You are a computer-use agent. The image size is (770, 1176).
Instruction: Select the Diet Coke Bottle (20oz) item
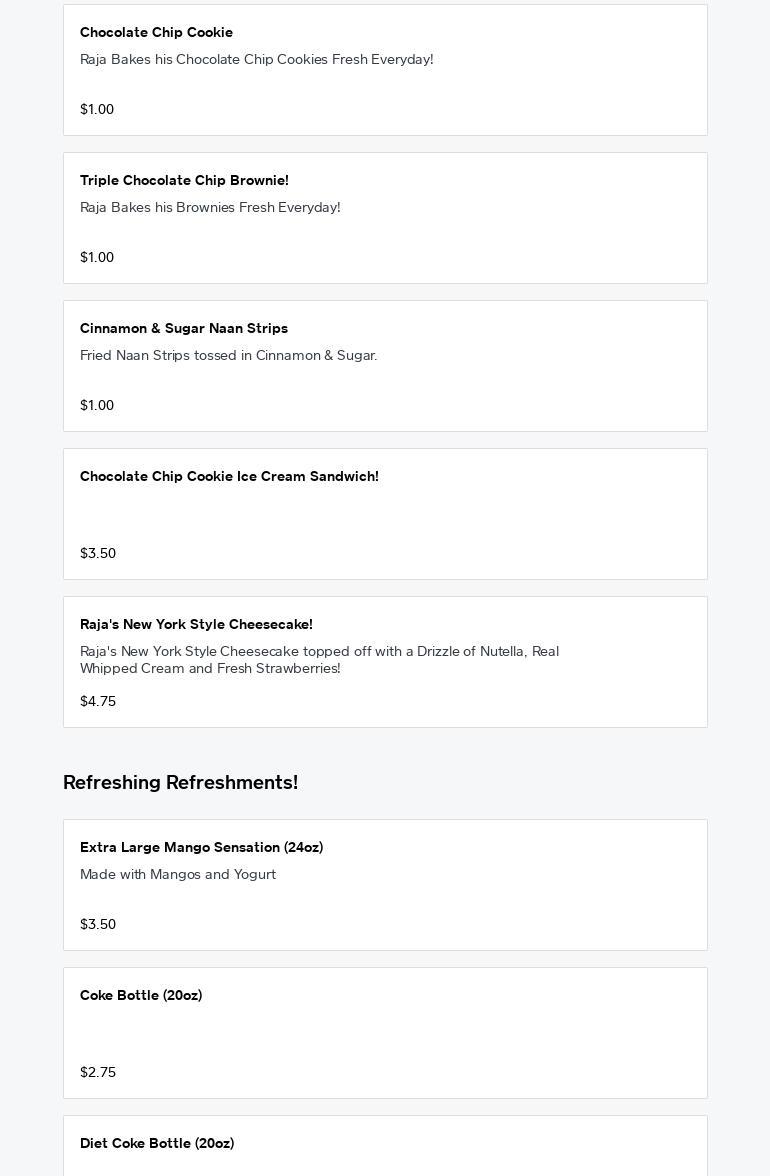tap(157, 1144)
